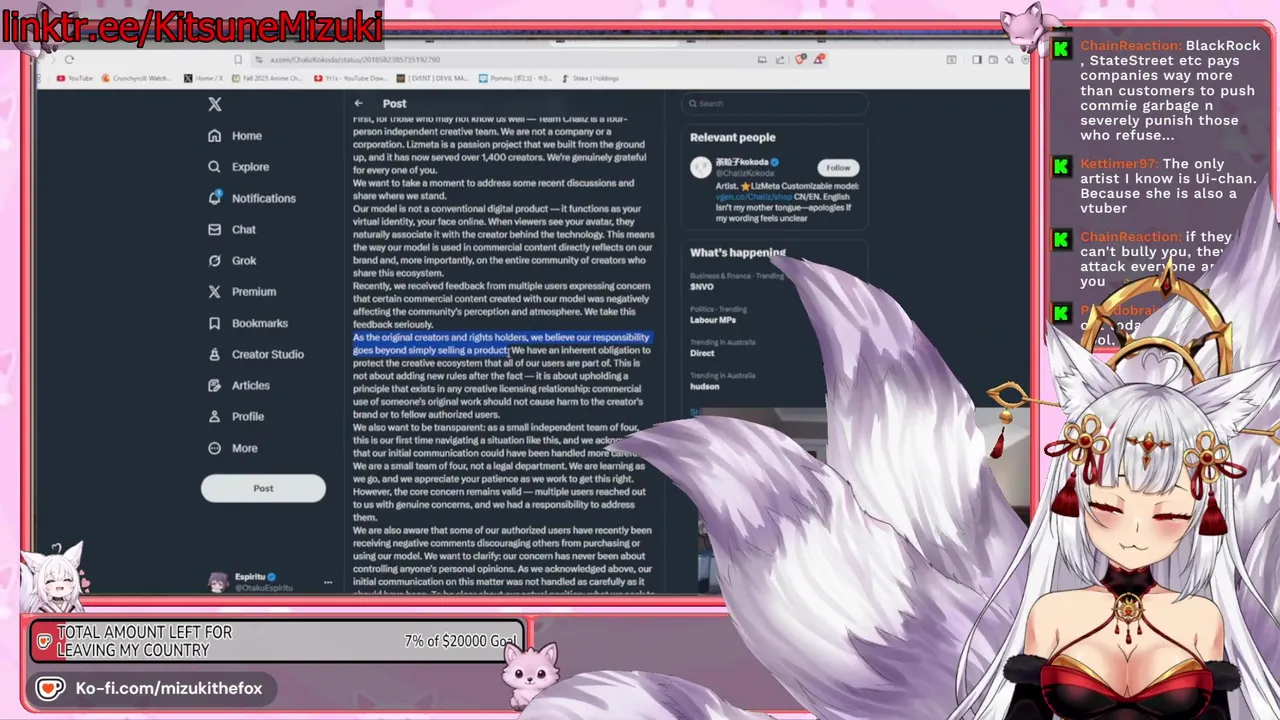Follow the kokoda account

coord(838,167)
